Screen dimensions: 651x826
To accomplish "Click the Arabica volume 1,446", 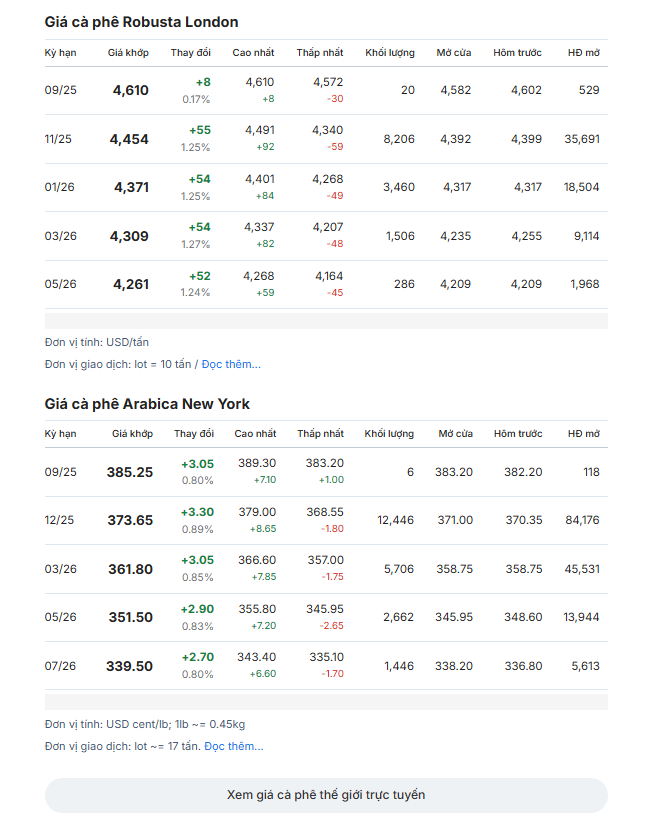I will pos(399,666).
